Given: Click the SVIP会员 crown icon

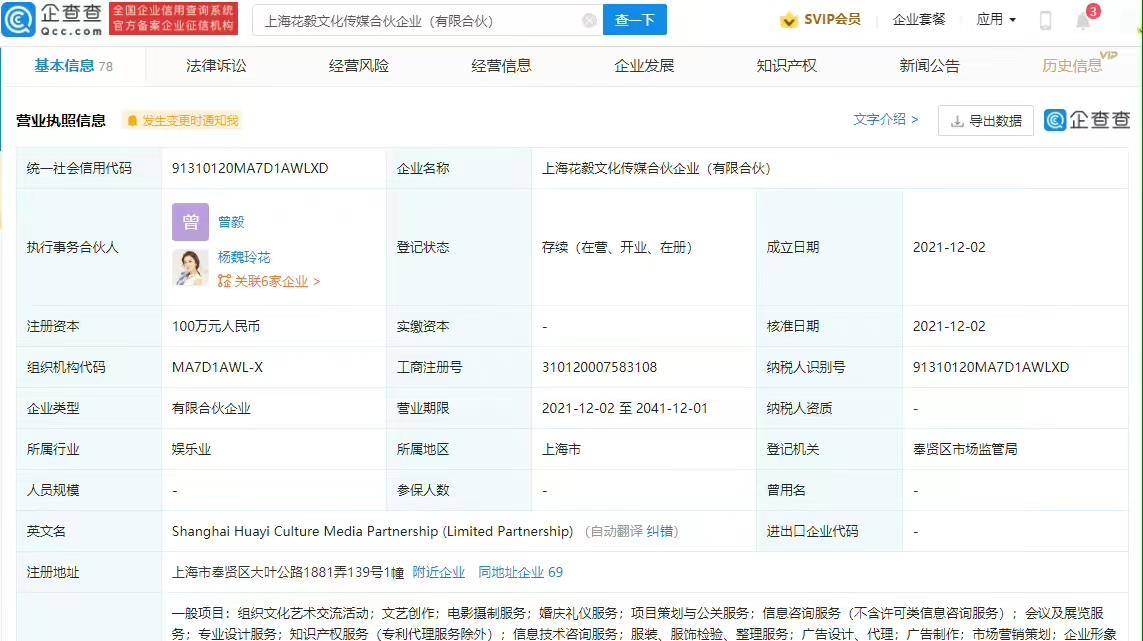Looking at the screenshot, I should 788,20.
